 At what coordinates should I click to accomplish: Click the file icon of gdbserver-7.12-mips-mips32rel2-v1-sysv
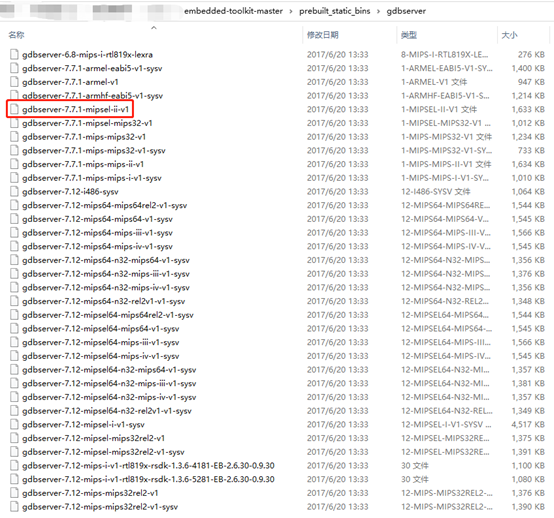tap(14, 507)
